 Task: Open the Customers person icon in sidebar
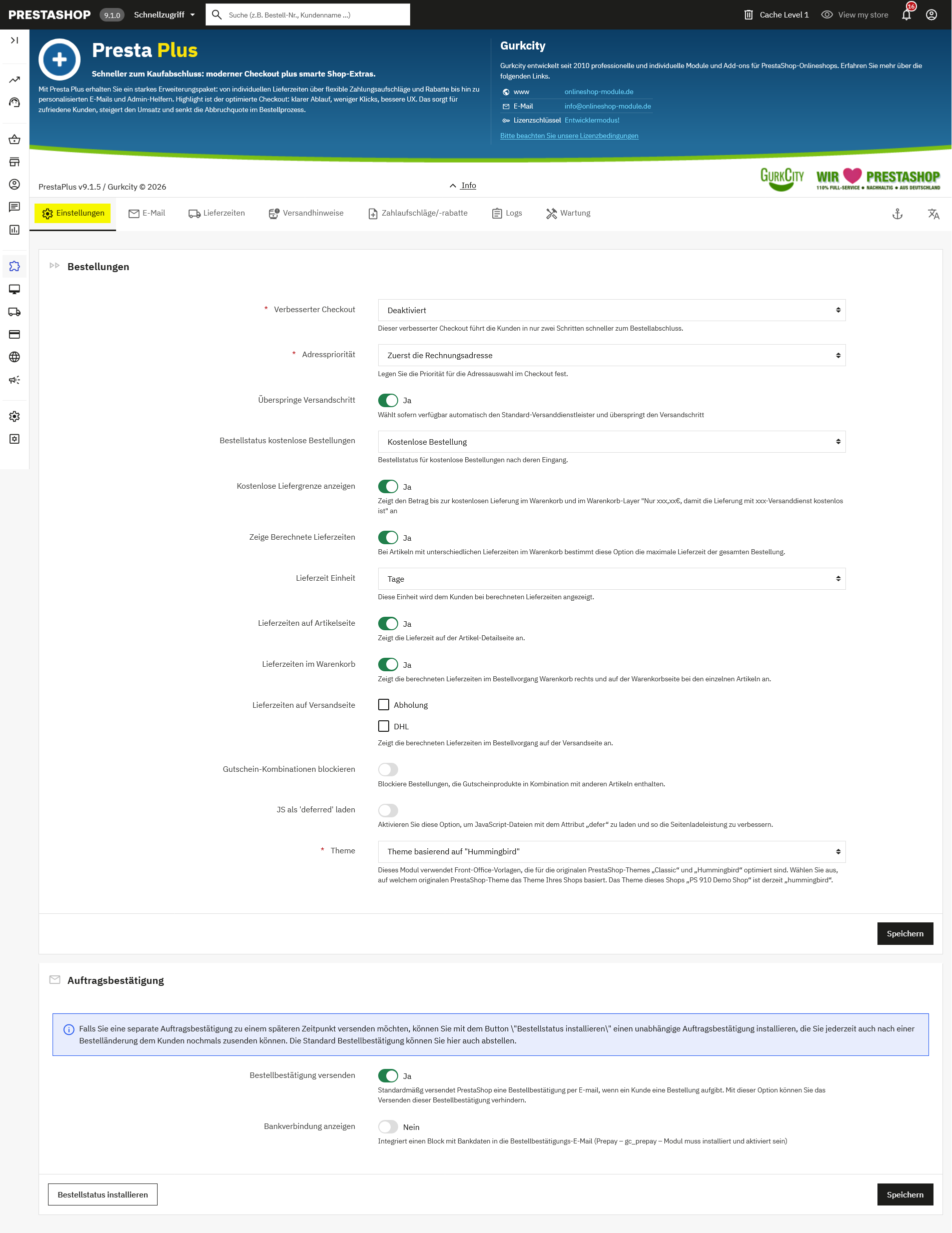(x=15, y=185)
